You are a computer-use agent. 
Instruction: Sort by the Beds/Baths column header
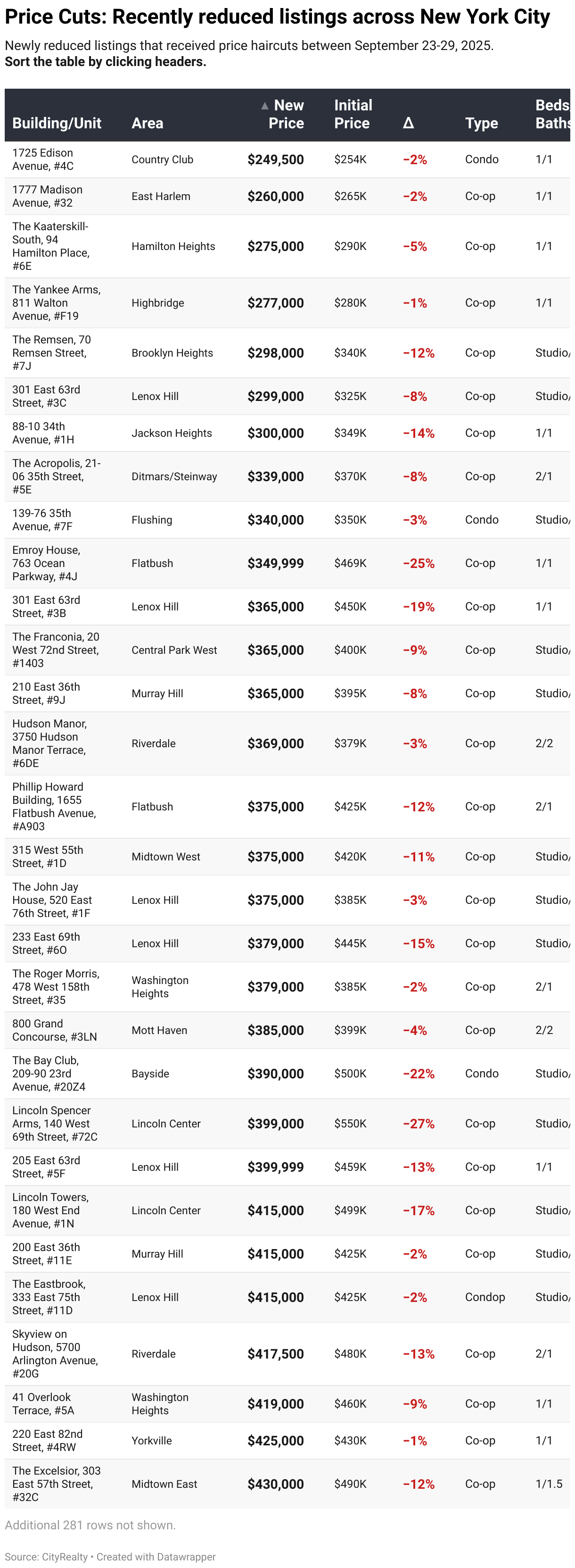pos(551,115)
